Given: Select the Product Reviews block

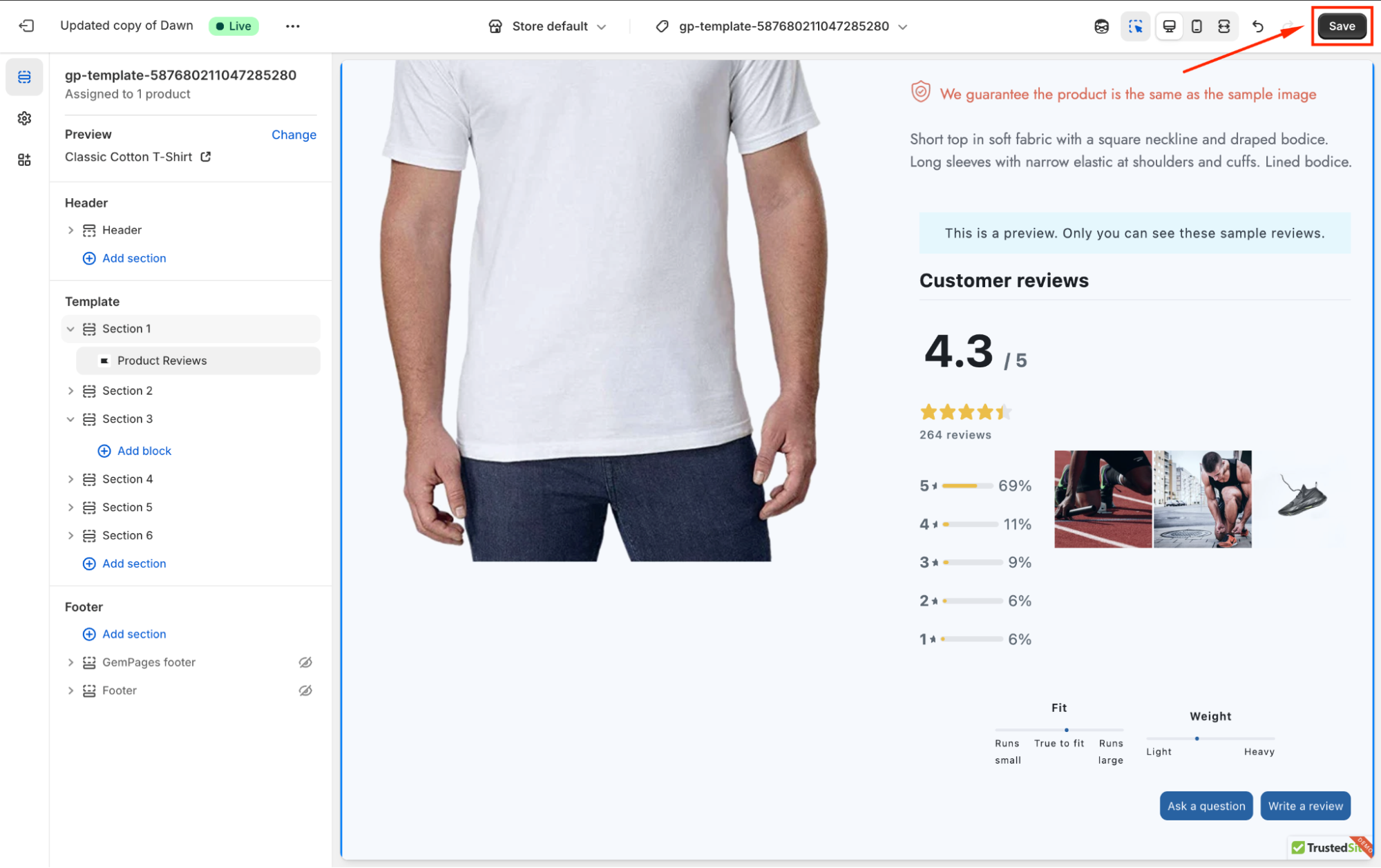Looking at the screenshot, I should pyautogui.click(x=162, y=360).
